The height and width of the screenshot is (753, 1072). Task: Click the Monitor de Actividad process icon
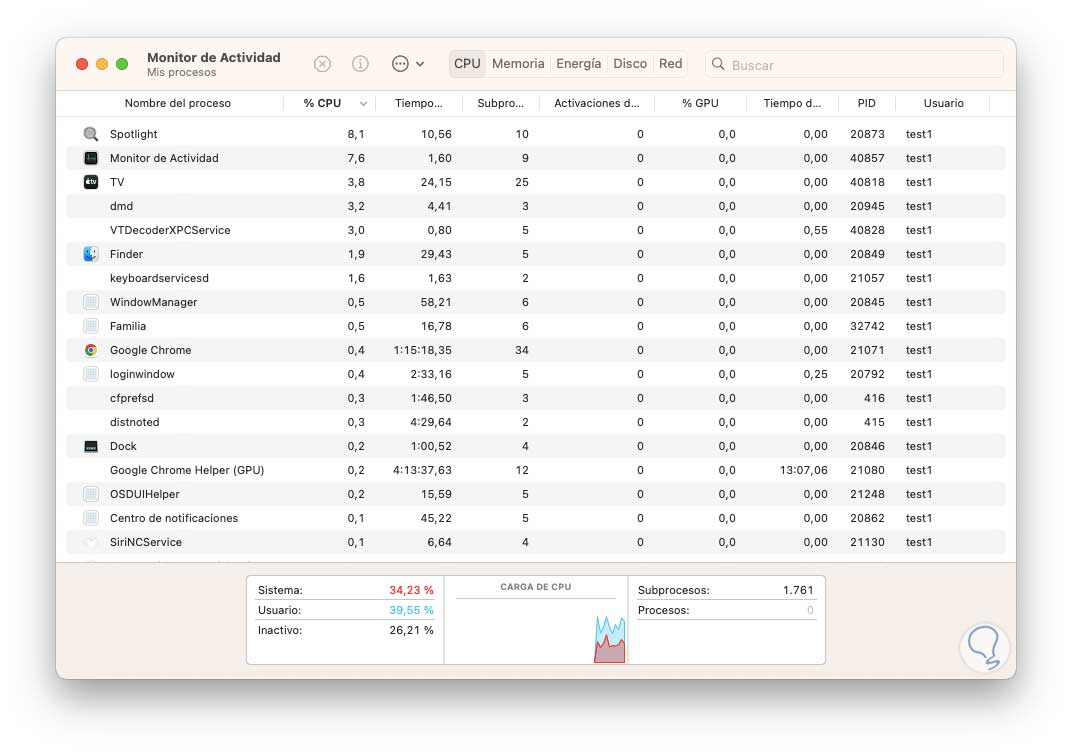tap(90, 158)
